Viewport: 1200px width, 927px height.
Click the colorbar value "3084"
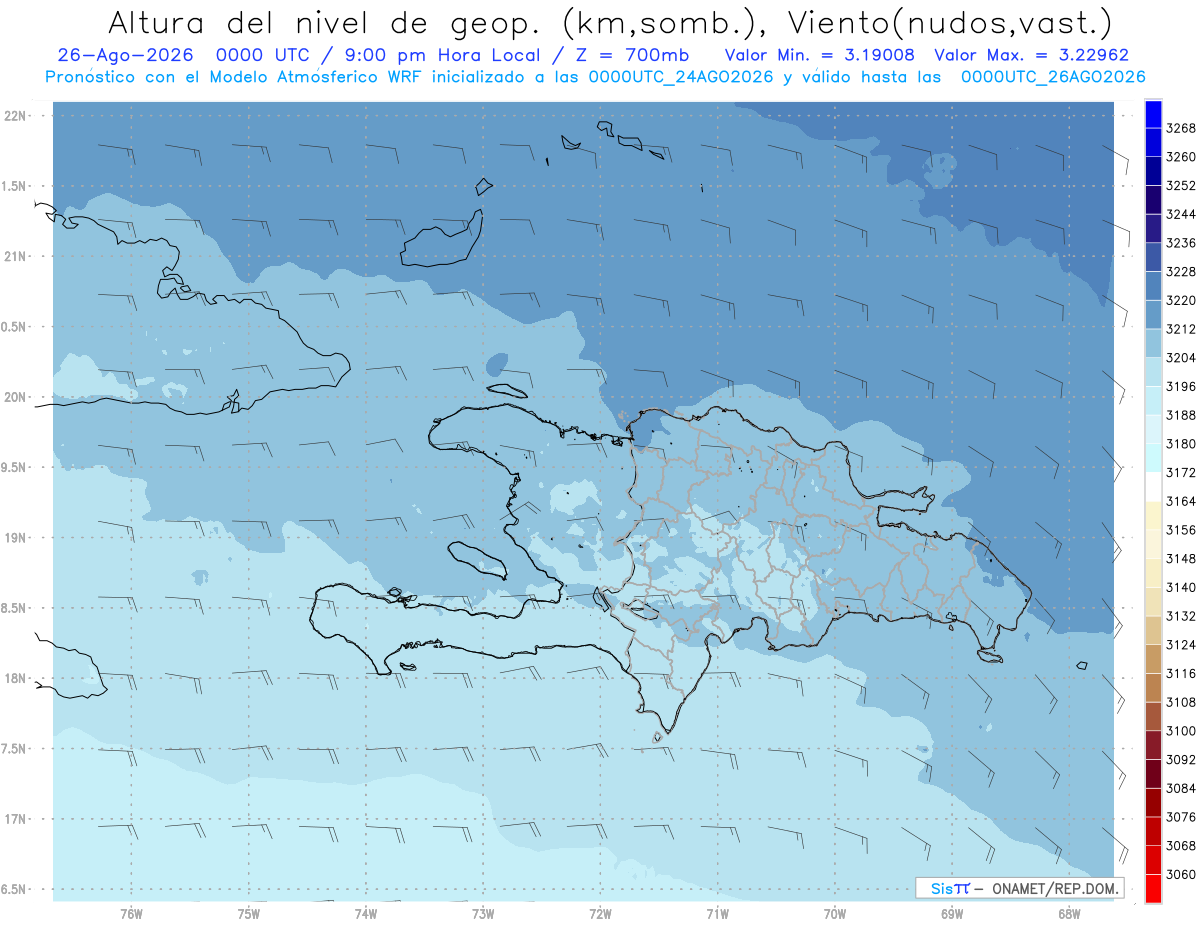1181,788
